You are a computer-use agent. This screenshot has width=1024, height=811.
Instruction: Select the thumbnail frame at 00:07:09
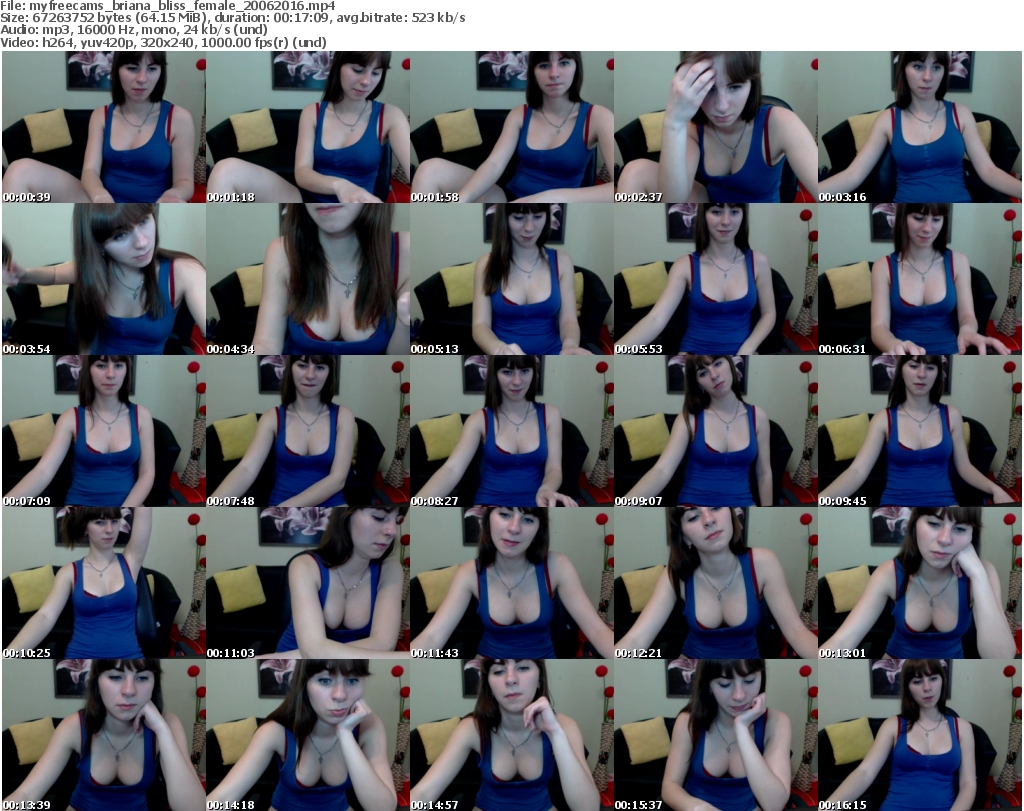[104, 432]
